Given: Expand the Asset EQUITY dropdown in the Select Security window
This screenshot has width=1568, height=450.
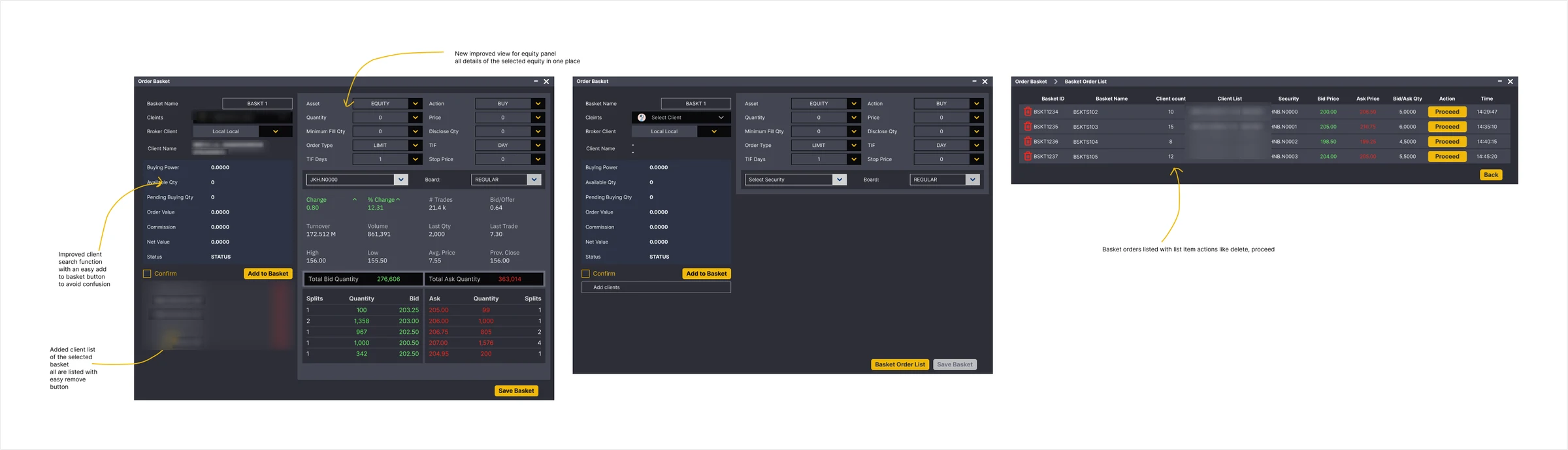Looking at the screenshot, I should click(x=853, y=104).
